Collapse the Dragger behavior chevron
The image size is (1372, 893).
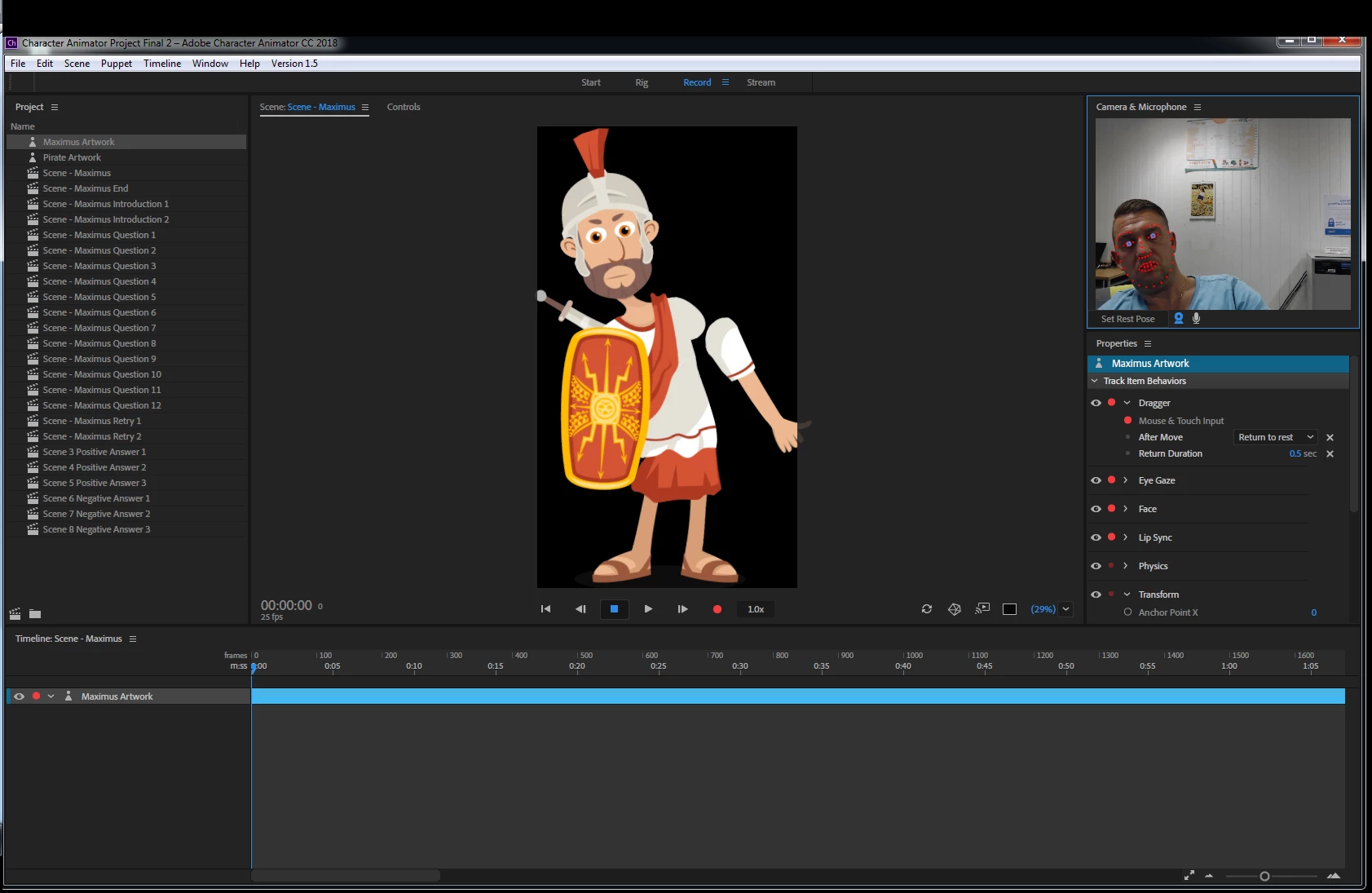[x=1127, y=403]
